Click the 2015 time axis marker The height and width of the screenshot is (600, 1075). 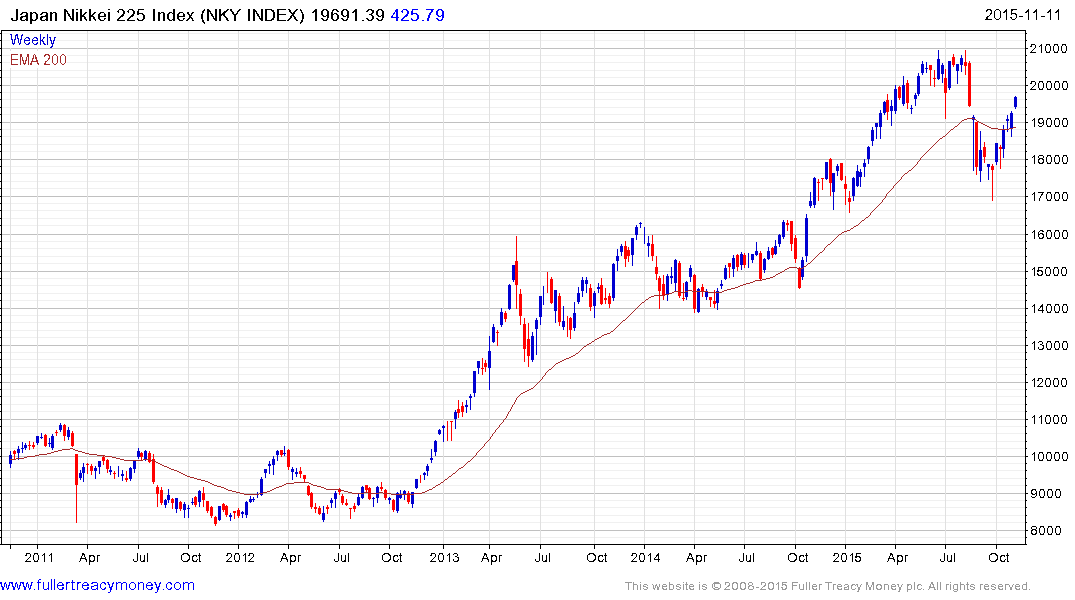847,557
